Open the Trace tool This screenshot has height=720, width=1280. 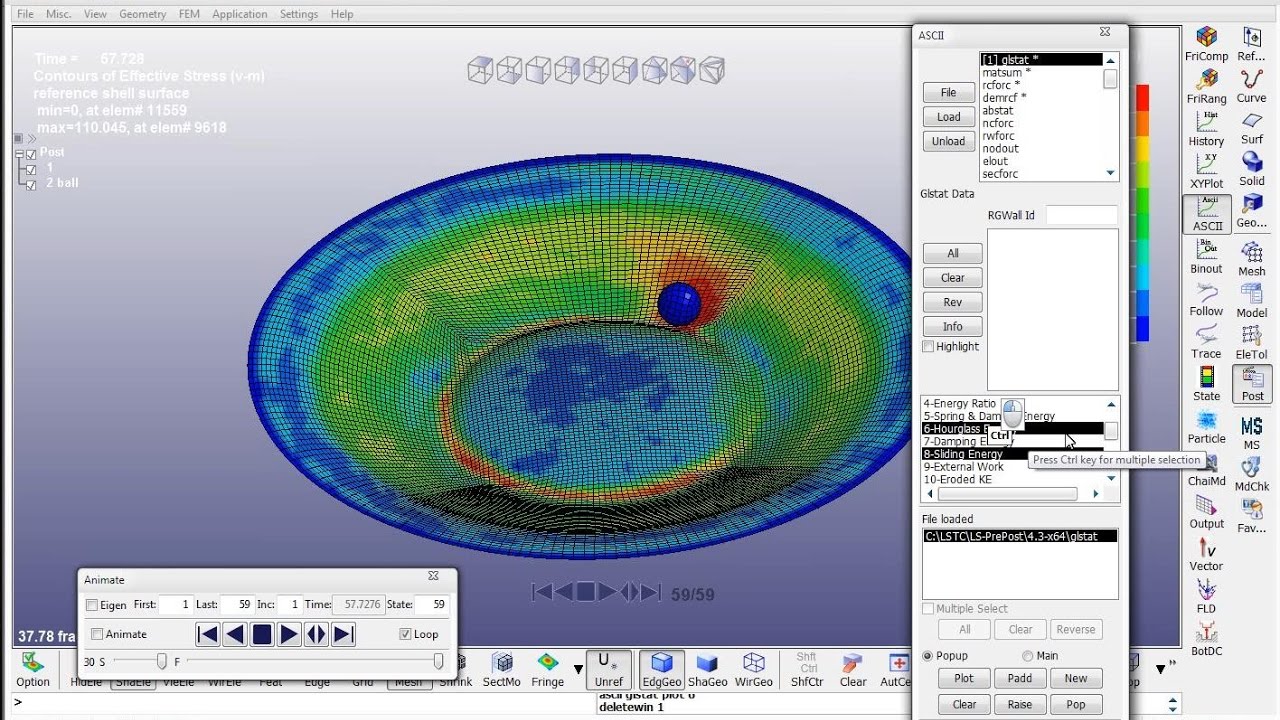[1207, 341]
